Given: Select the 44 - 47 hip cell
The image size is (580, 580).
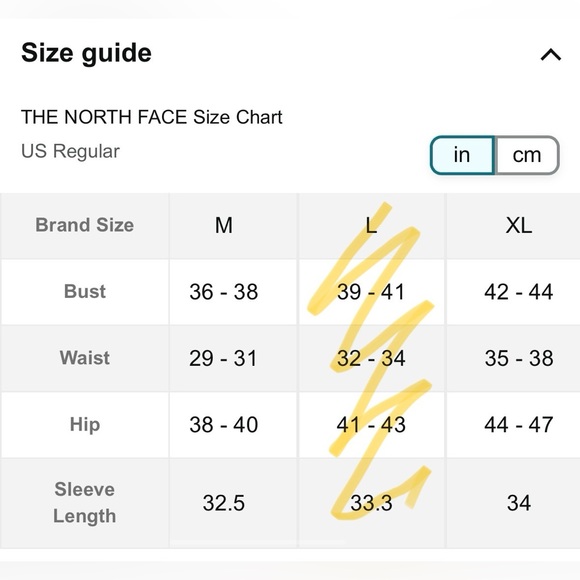Looking at the screenshot, I should (x=519, y=424).
